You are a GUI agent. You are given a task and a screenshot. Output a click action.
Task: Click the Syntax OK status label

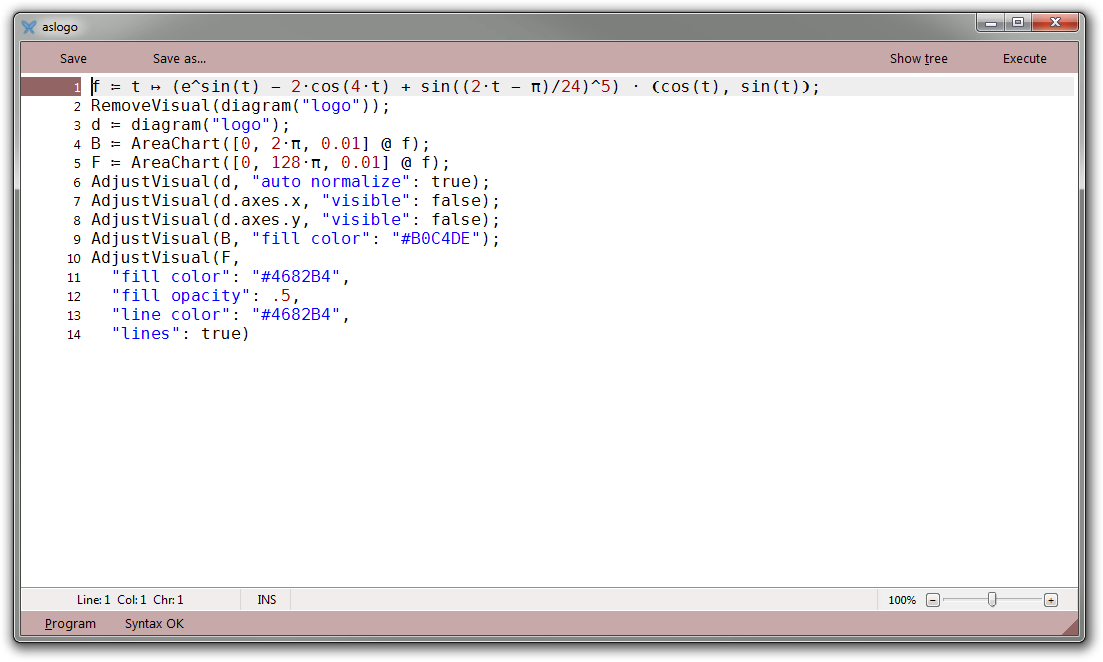(x=154, y=624)
